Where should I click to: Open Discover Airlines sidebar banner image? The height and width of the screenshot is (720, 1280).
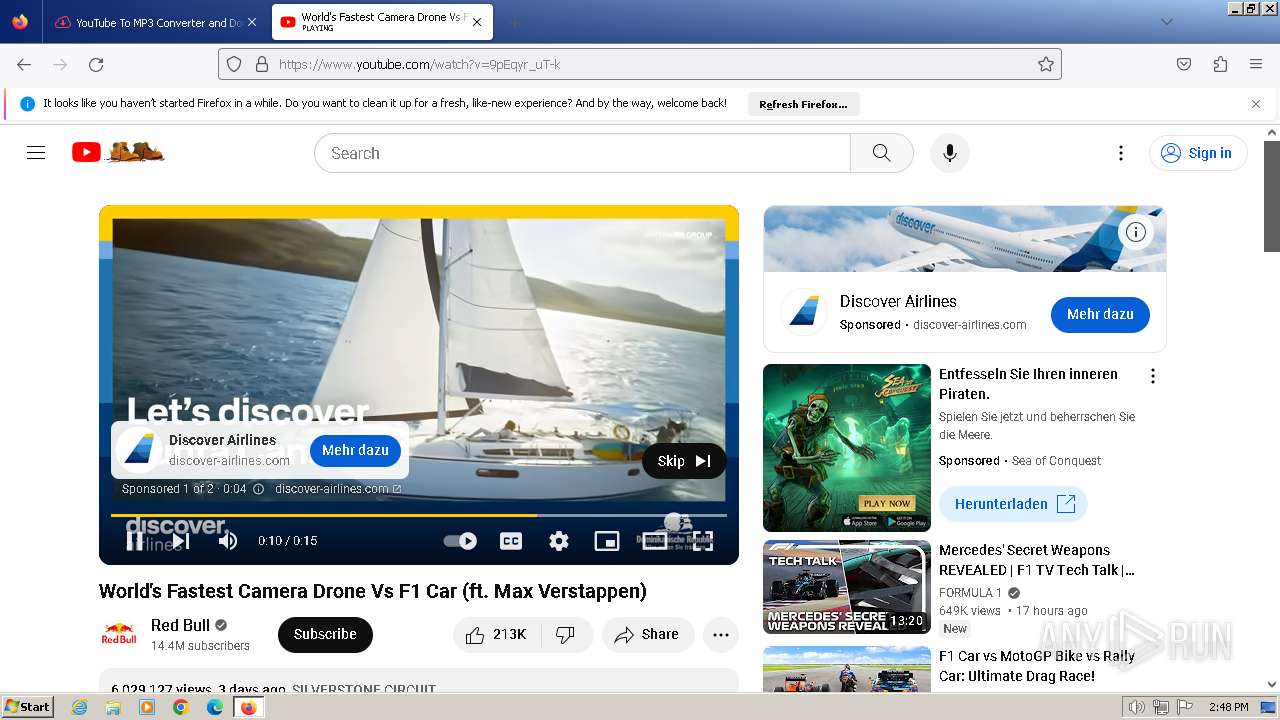pyautogui.click(x=965, y=239)
